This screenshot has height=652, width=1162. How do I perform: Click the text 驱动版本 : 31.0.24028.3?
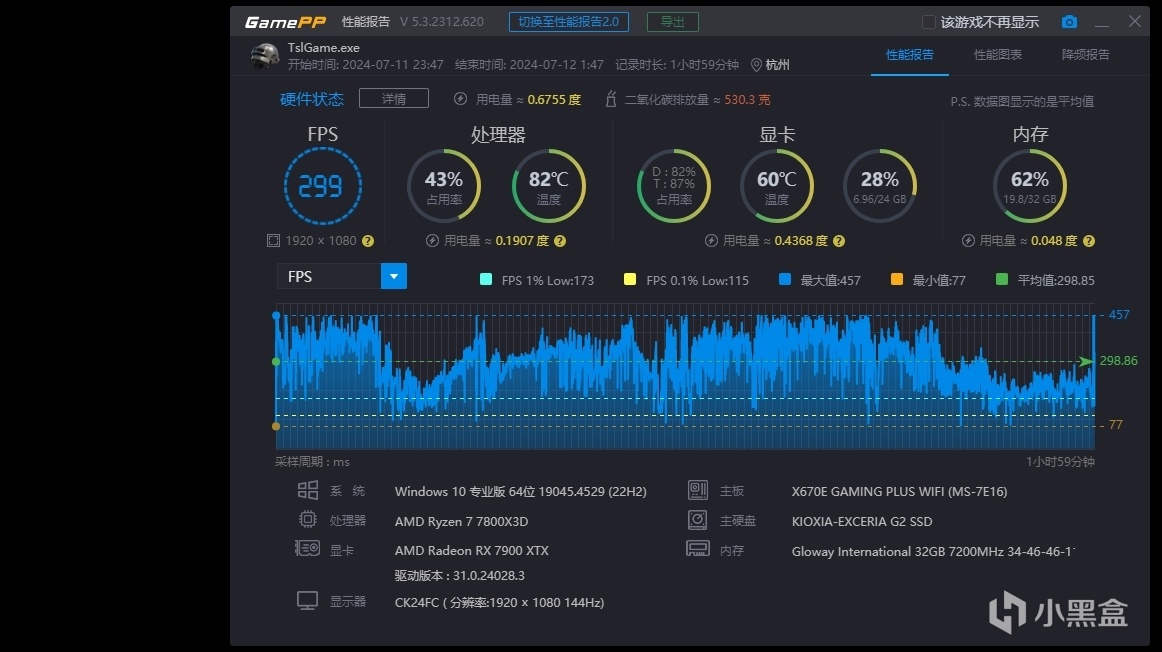point(459,576)
